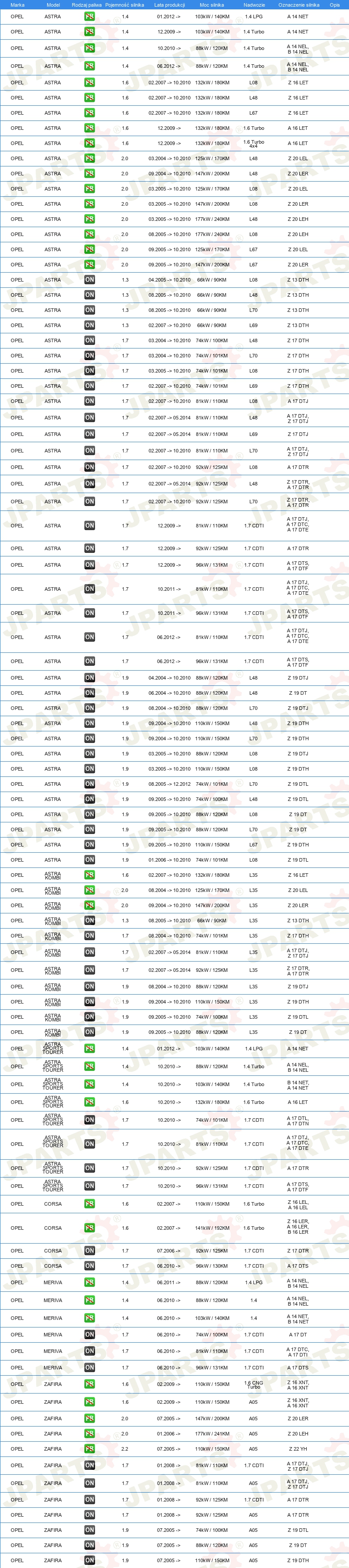This screenshot has height=1568, width=349.
Task: Click diesel ON icon in MERIVA A 17 DT 74kW row
Action: click(x=90, y=1335)
